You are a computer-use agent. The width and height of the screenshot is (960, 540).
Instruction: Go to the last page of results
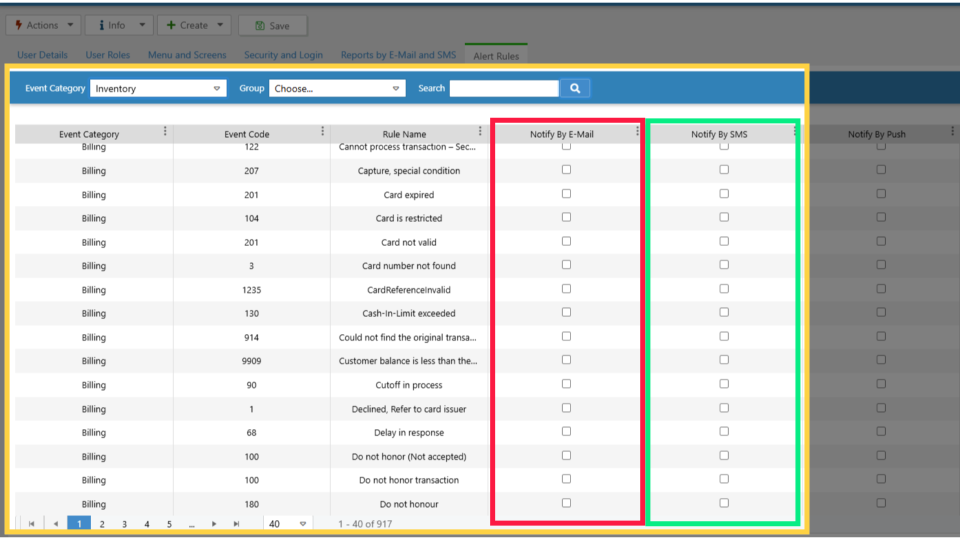pos(236,524)
